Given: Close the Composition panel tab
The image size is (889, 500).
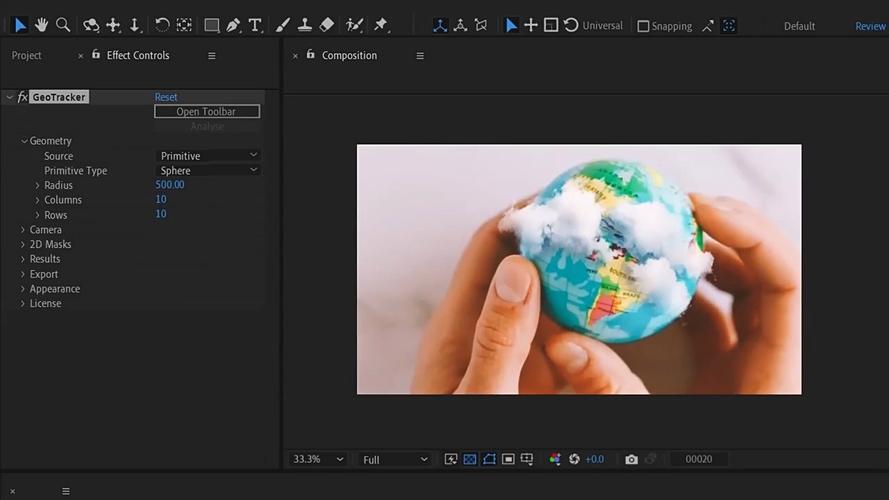Looking at the screenshot, I should pos(295,56).
